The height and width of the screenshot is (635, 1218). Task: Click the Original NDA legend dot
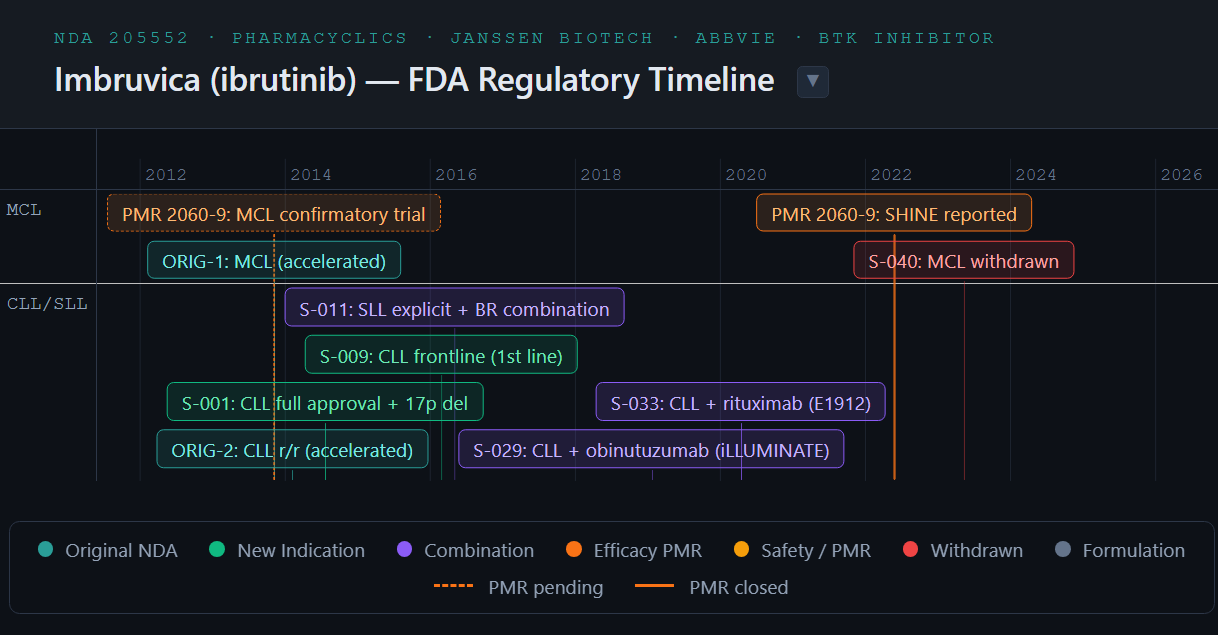point(45,550)
